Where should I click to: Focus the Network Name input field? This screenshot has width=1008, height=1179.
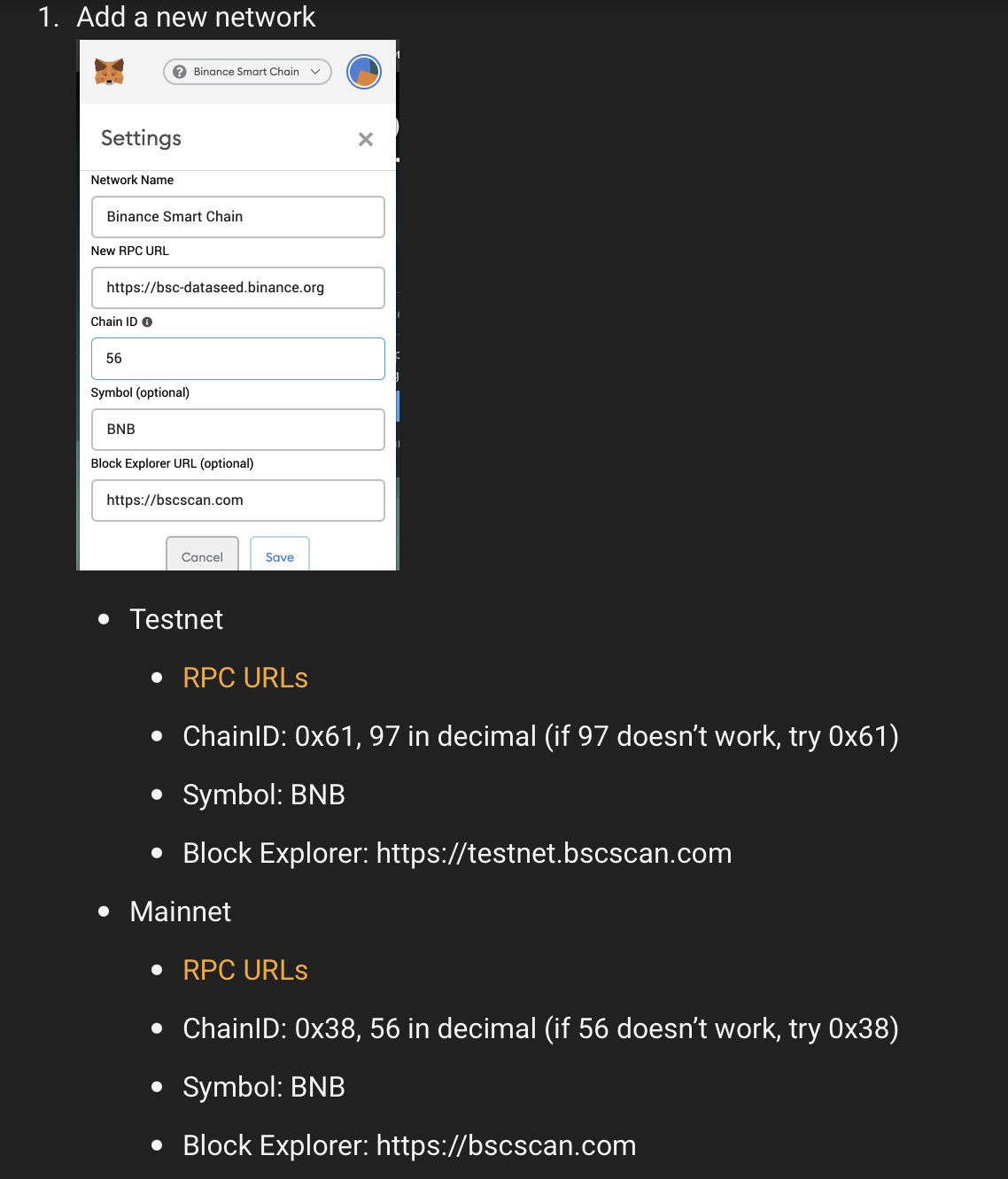[237, 217]
